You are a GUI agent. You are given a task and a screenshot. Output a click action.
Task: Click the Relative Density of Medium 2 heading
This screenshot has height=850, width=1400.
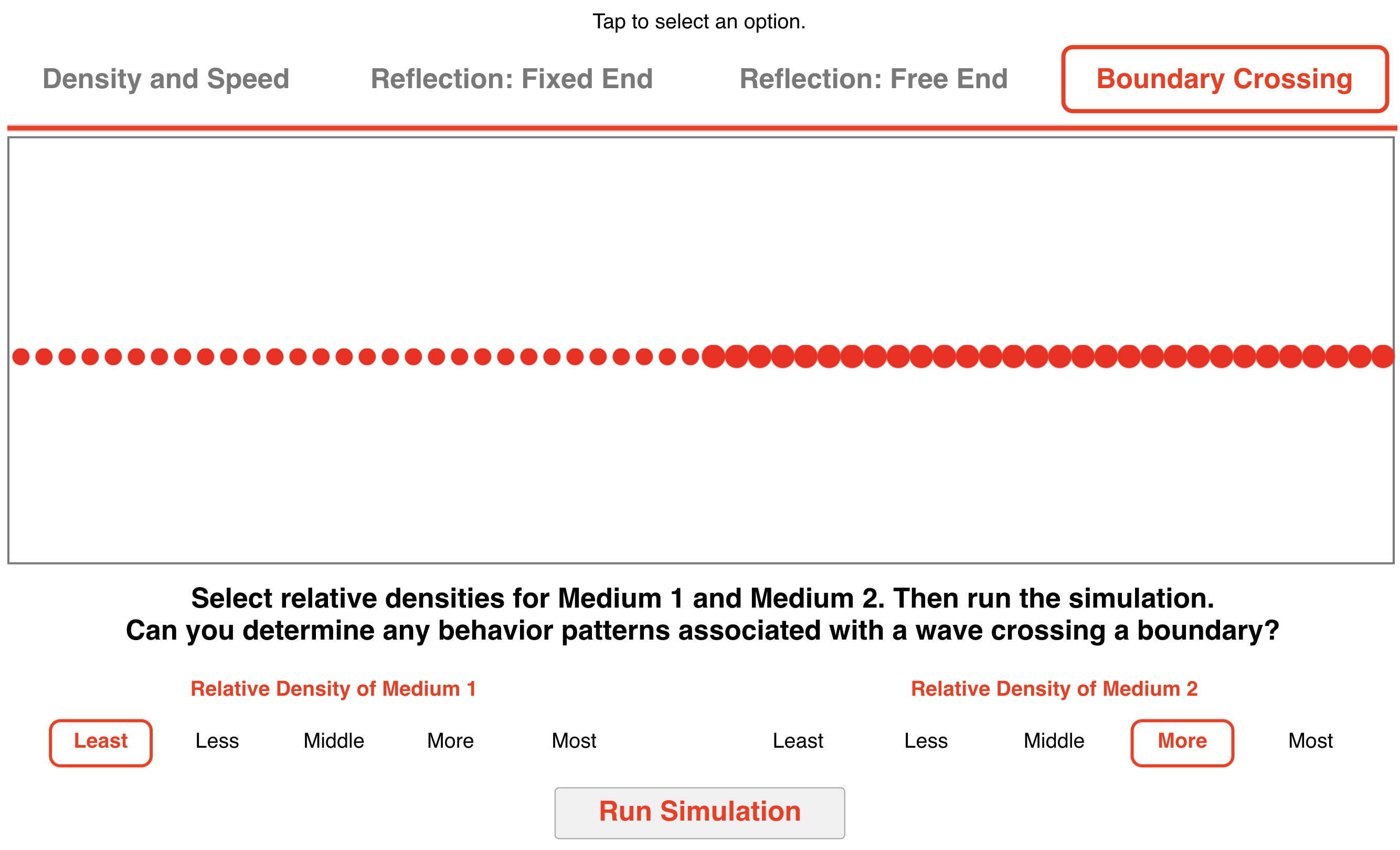tap(1054, 688)
